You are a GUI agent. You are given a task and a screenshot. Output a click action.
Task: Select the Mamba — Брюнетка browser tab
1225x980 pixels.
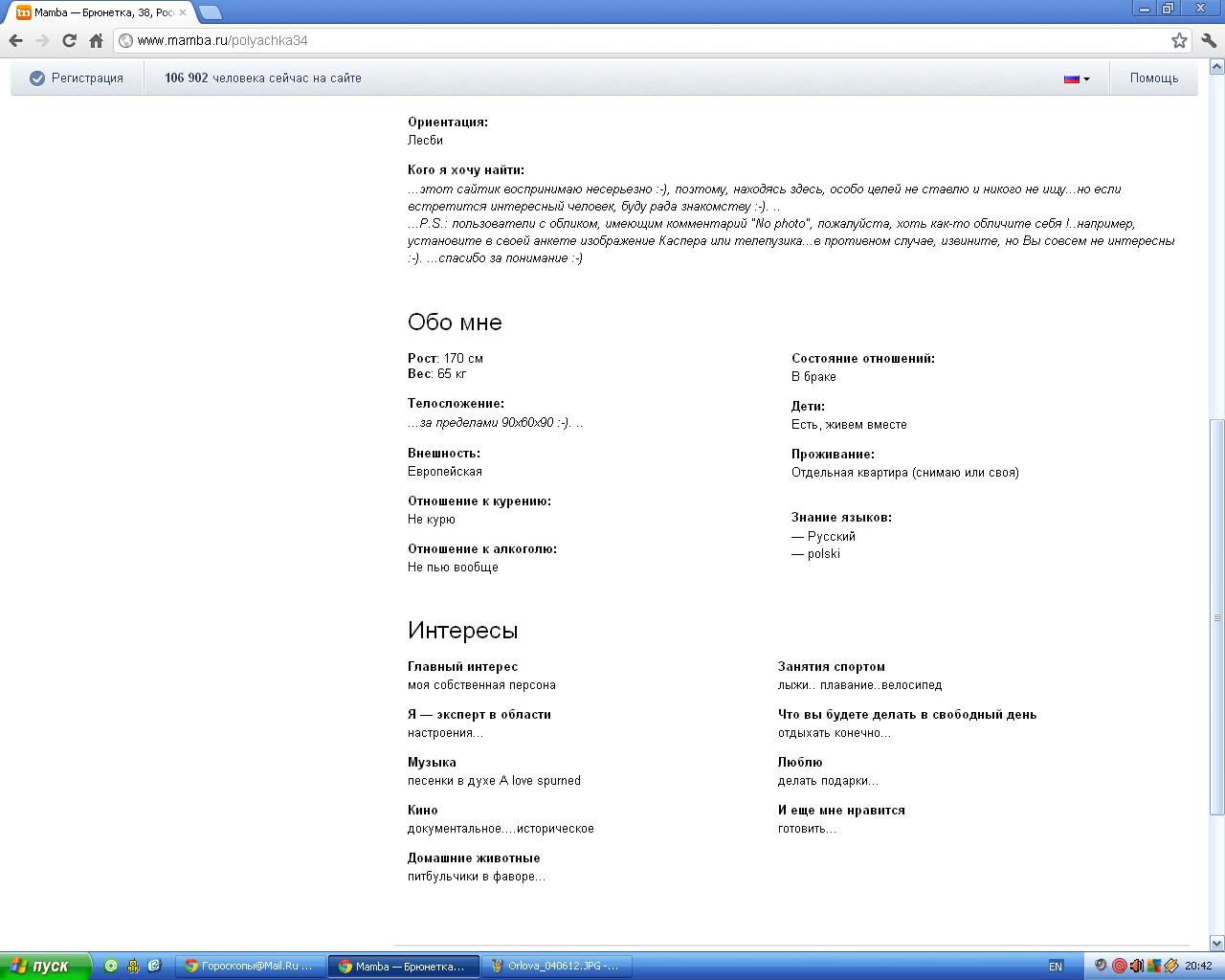coord(100,13)
